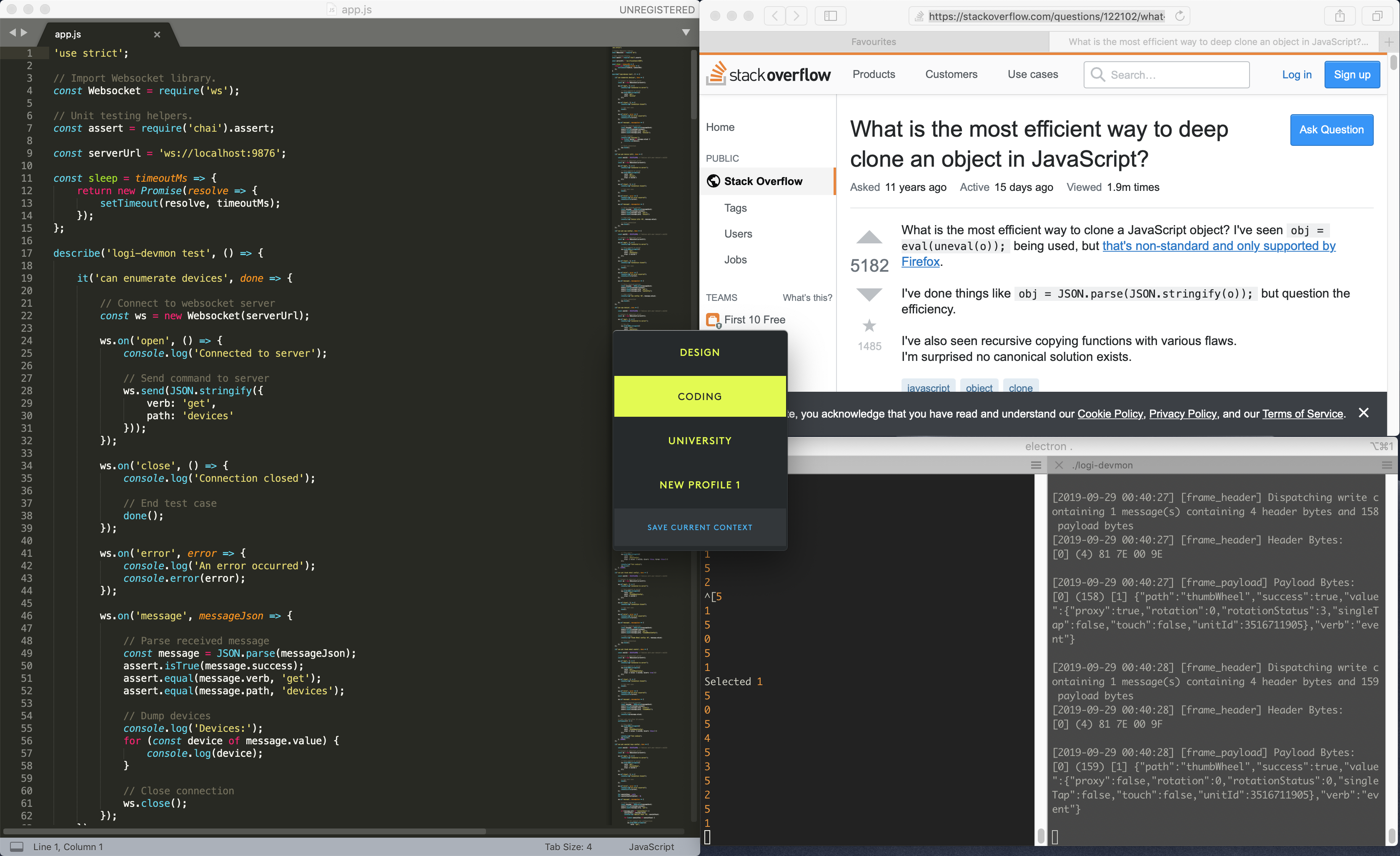Close the app.js tab
Viewport: 1400px width, 856px height.
(x=157, y=35)
